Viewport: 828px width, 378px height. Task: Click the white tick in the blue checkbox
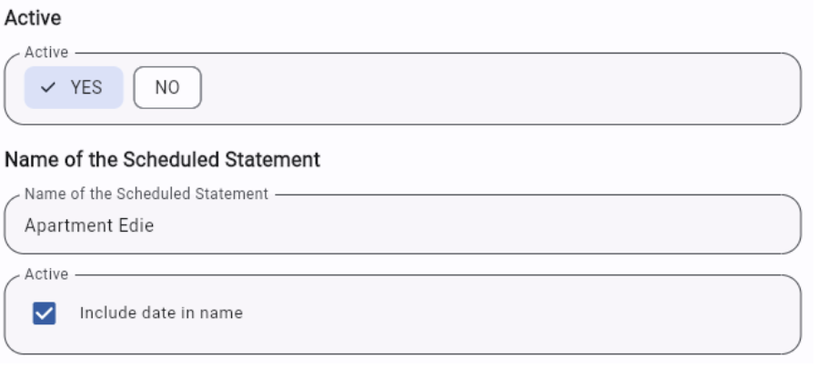[44, 314]
